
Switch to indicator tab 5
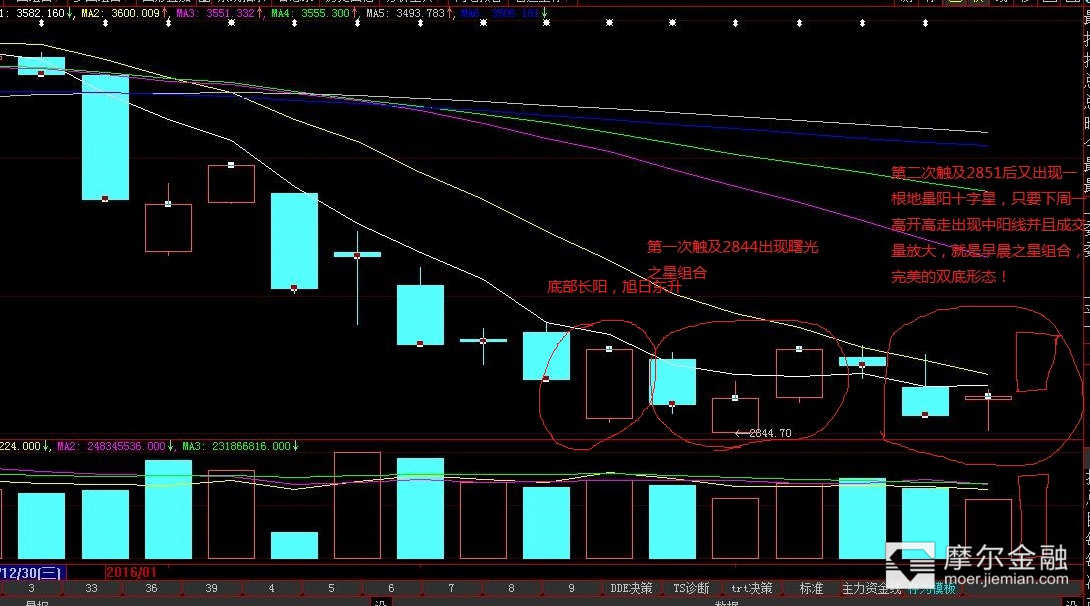point(331,589)
